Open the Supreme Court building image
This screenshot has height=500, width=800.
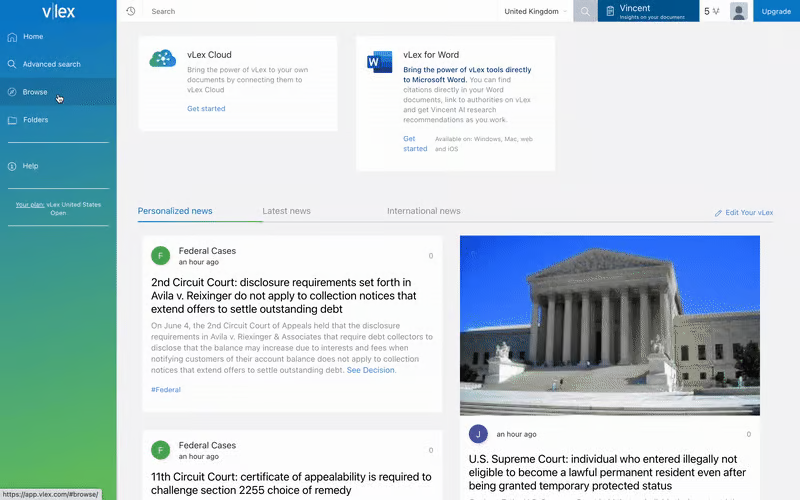[610, 326]
